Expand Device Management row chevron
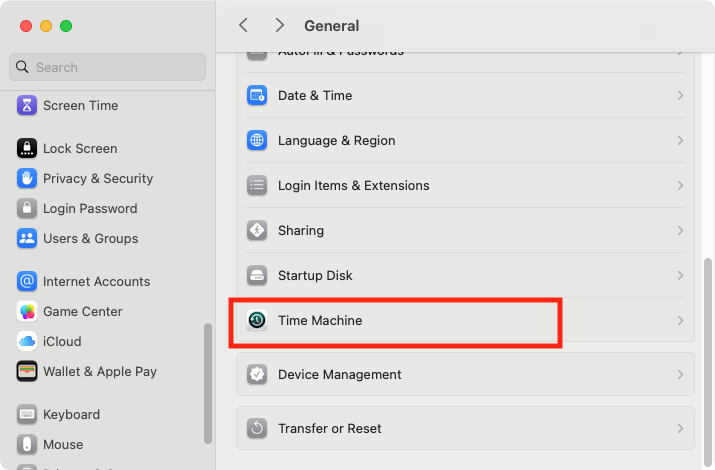The image size is (715, 470). tap(680, 374)
